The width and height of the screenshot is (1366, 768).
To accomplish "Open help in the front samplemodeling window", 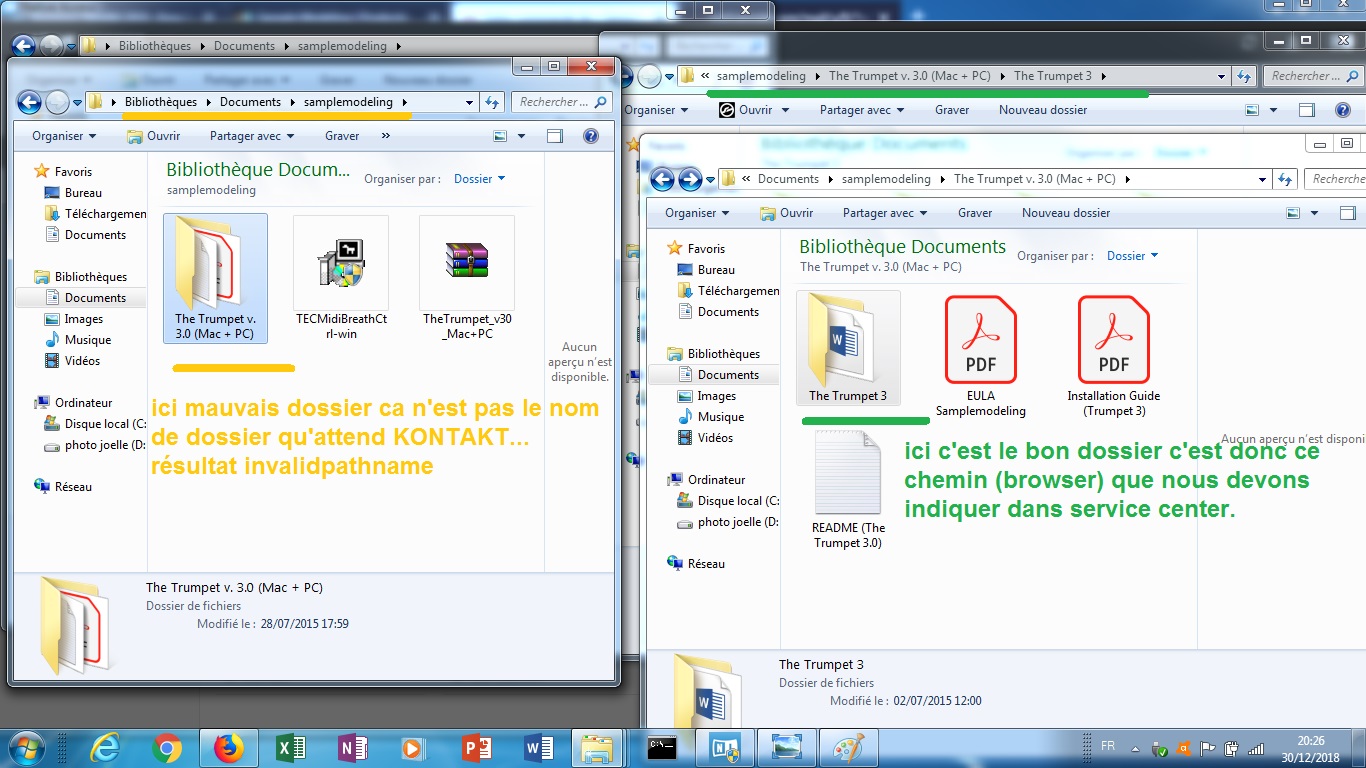I will point(590,136).
